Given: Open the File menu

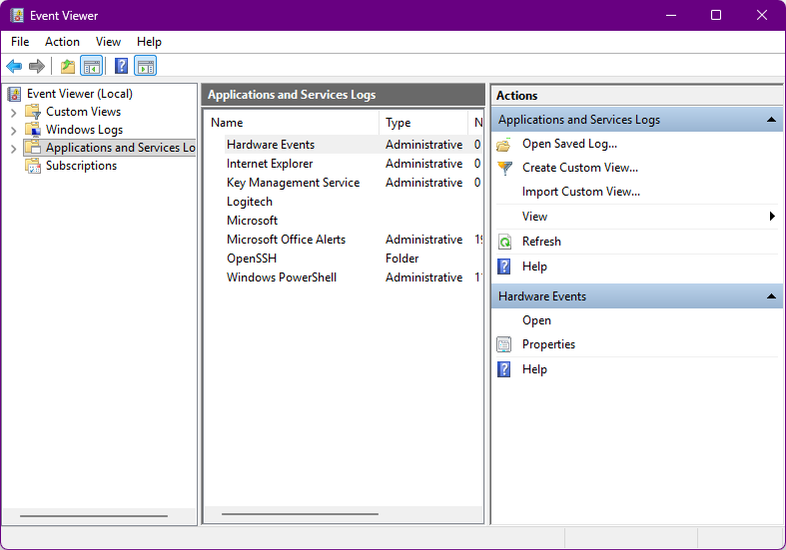Looking at the screenshot, I should [x=20, y=42].
